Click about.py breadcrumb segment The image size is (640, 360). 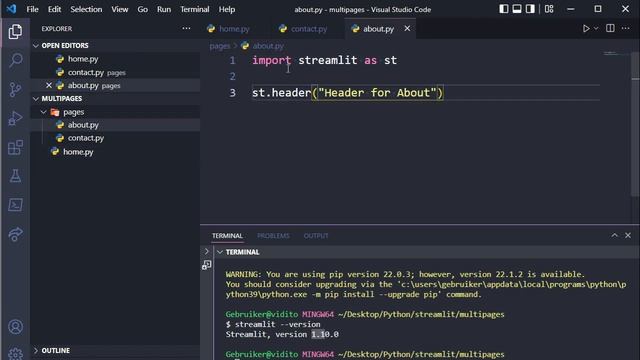pyautogui.click(x=268, y=46)
